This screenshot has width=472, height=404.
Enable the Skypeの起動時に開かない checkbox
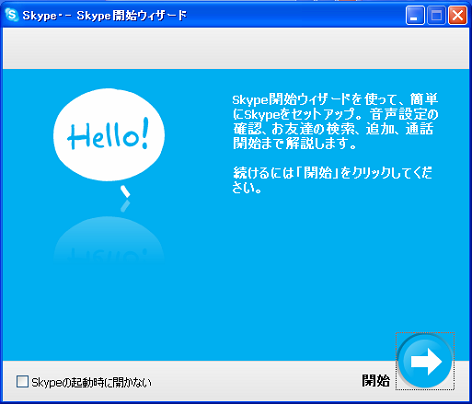(22, 381)
